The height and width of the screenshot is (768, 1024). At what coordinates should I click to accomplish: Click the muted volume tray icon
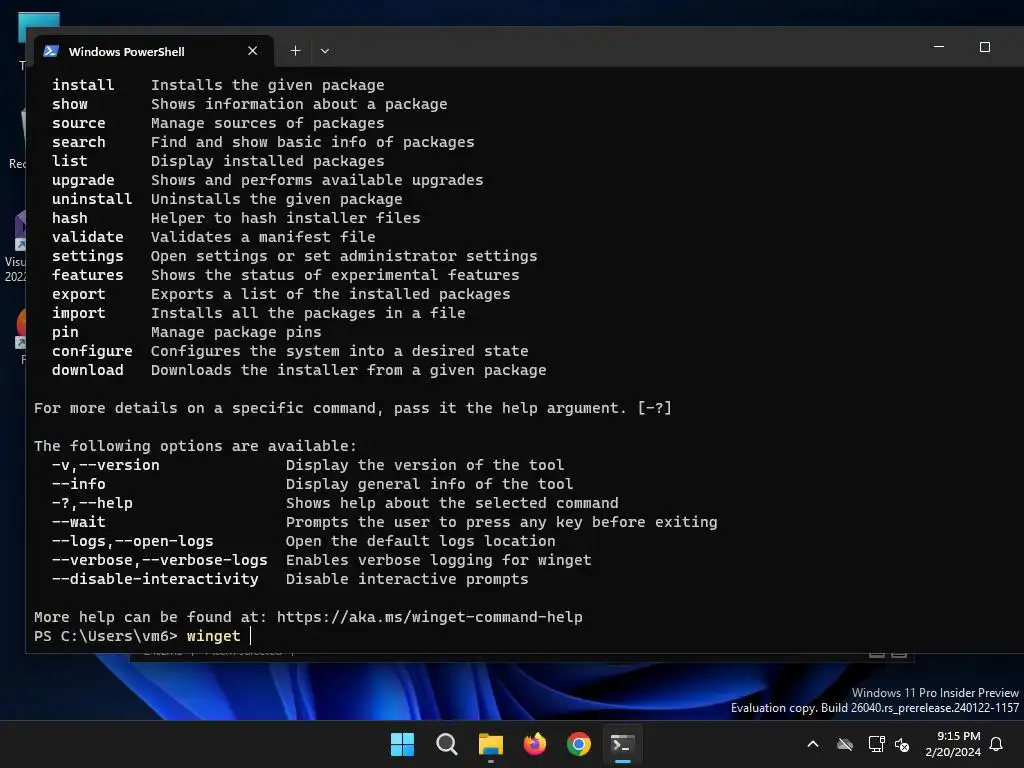(x=902, y=744)
